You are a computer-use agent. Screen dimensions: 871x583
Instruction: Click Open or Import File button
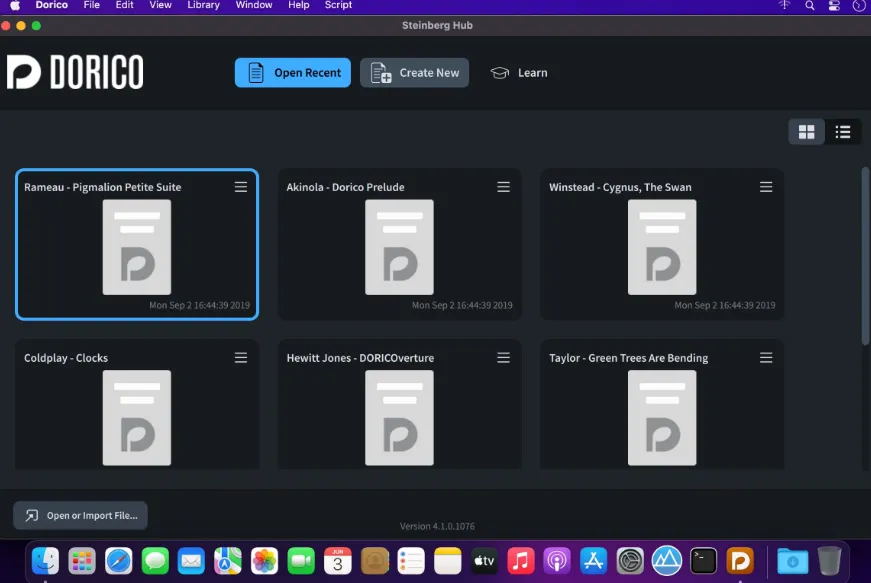pos(81,515)
